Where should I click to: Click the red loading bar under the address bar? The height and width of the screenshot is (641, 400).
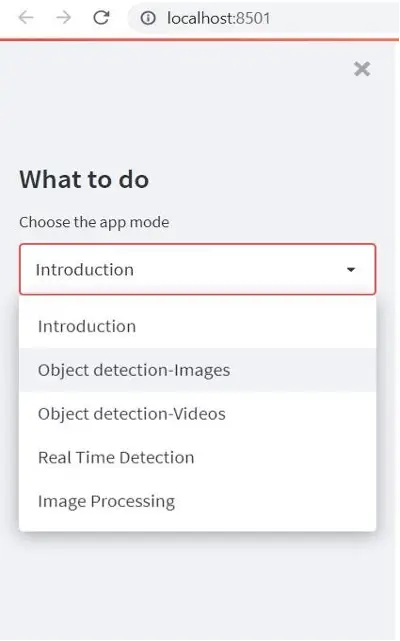[x=200, y=40]
